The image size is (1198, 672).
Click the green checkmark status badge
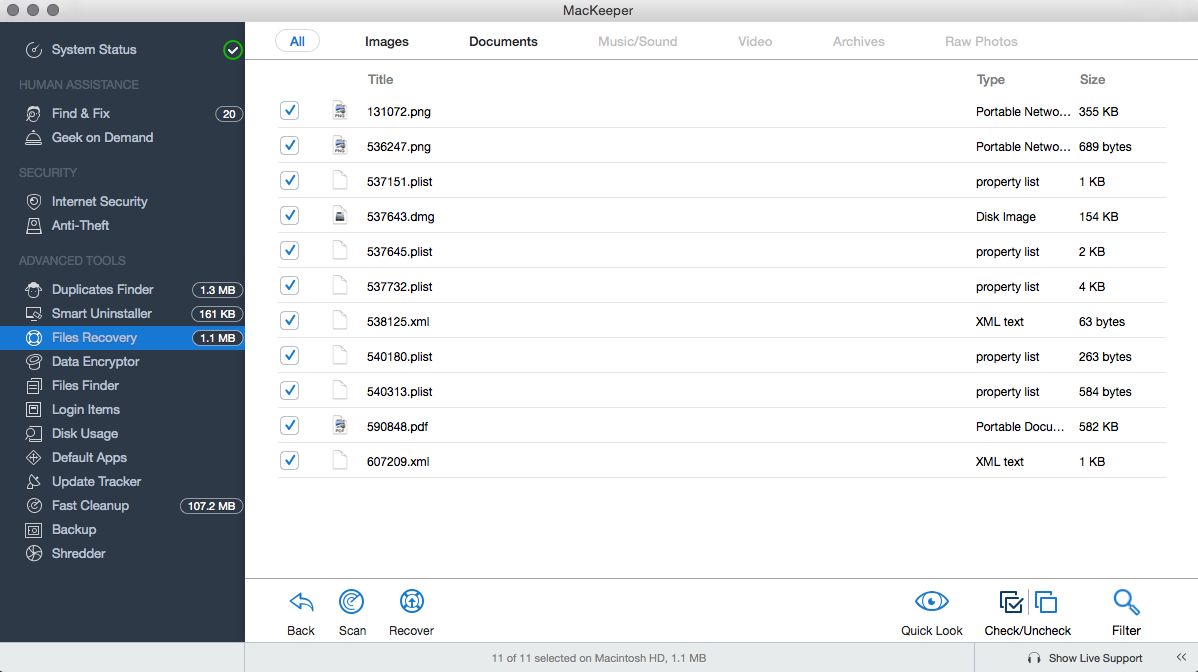click(x=232, y=50)
